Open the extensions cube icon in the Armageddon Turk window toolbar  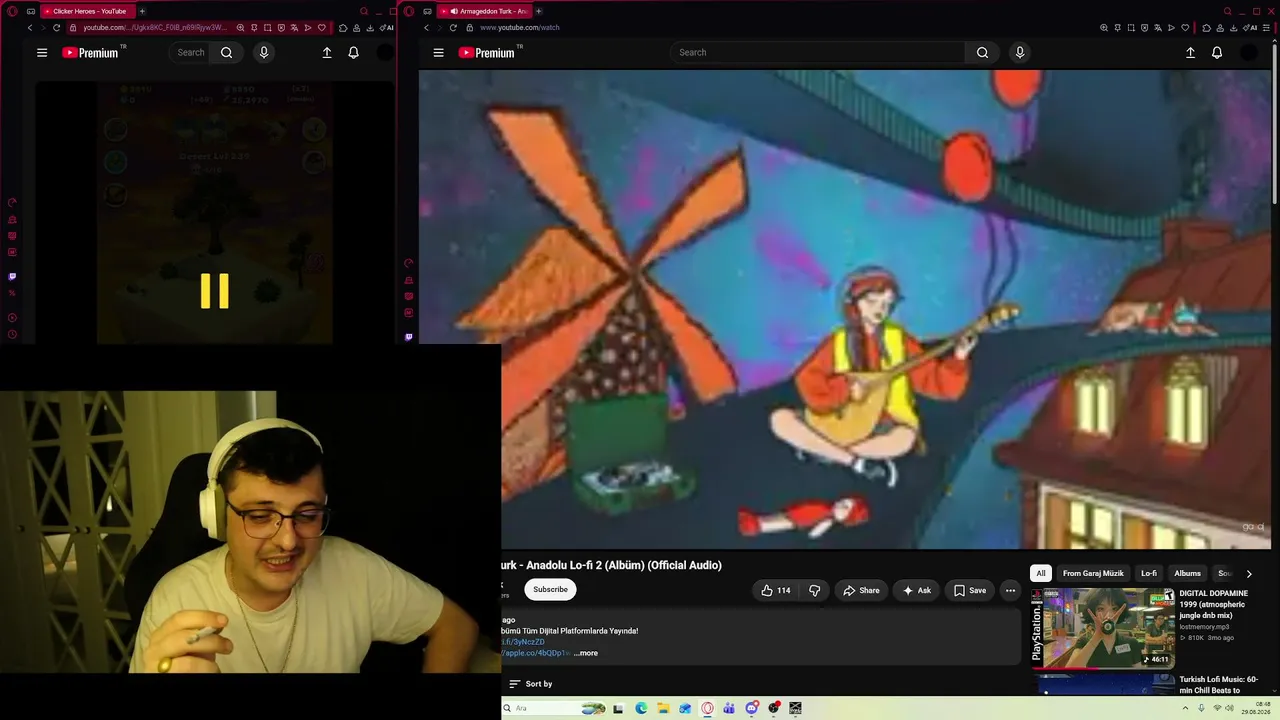point(1206,28)
